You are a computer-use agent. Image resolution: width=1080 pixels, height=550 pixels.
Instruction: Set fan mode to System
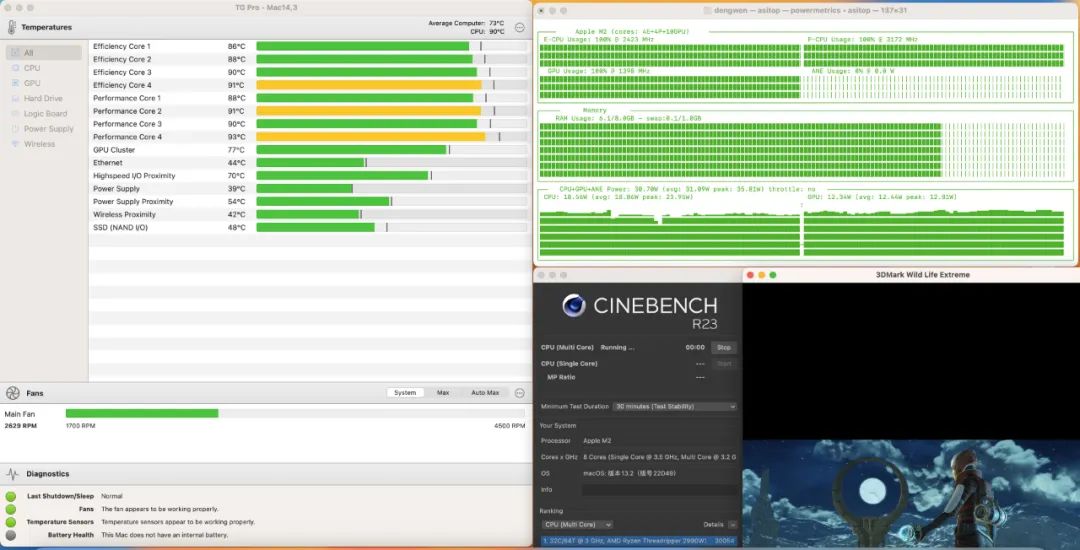pos(405,393)
